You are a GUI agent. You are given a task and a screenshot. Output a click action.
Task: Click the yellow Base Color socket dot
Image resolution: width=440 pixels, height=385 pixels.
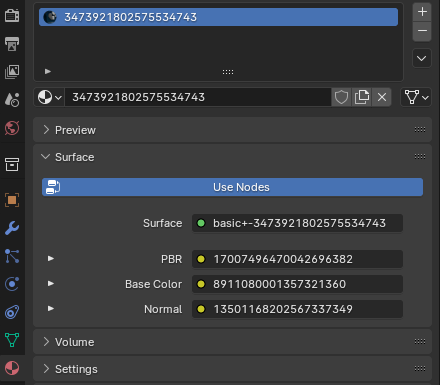click(x=201, y=284)
